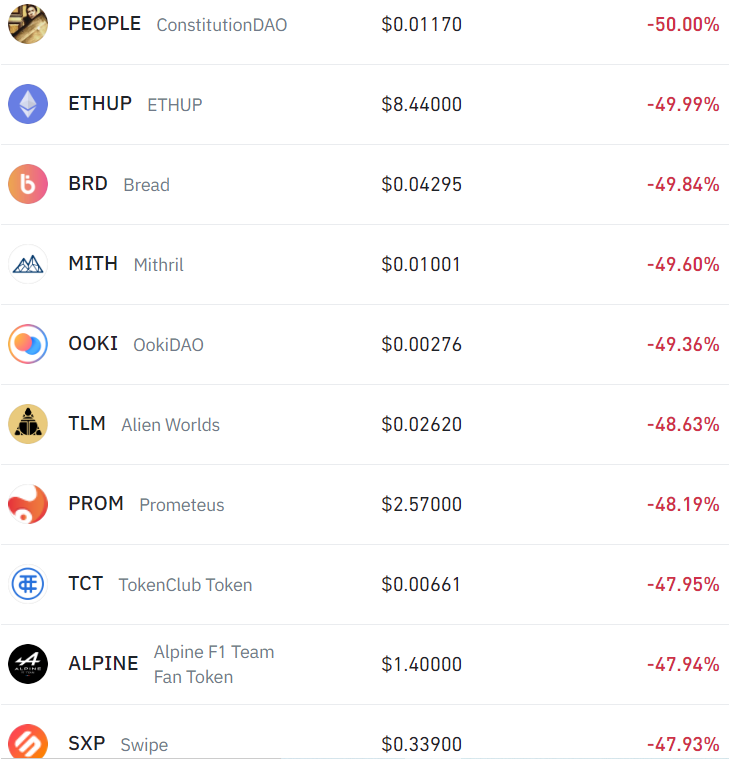Click the SXP Swipe logo icon

28,742
